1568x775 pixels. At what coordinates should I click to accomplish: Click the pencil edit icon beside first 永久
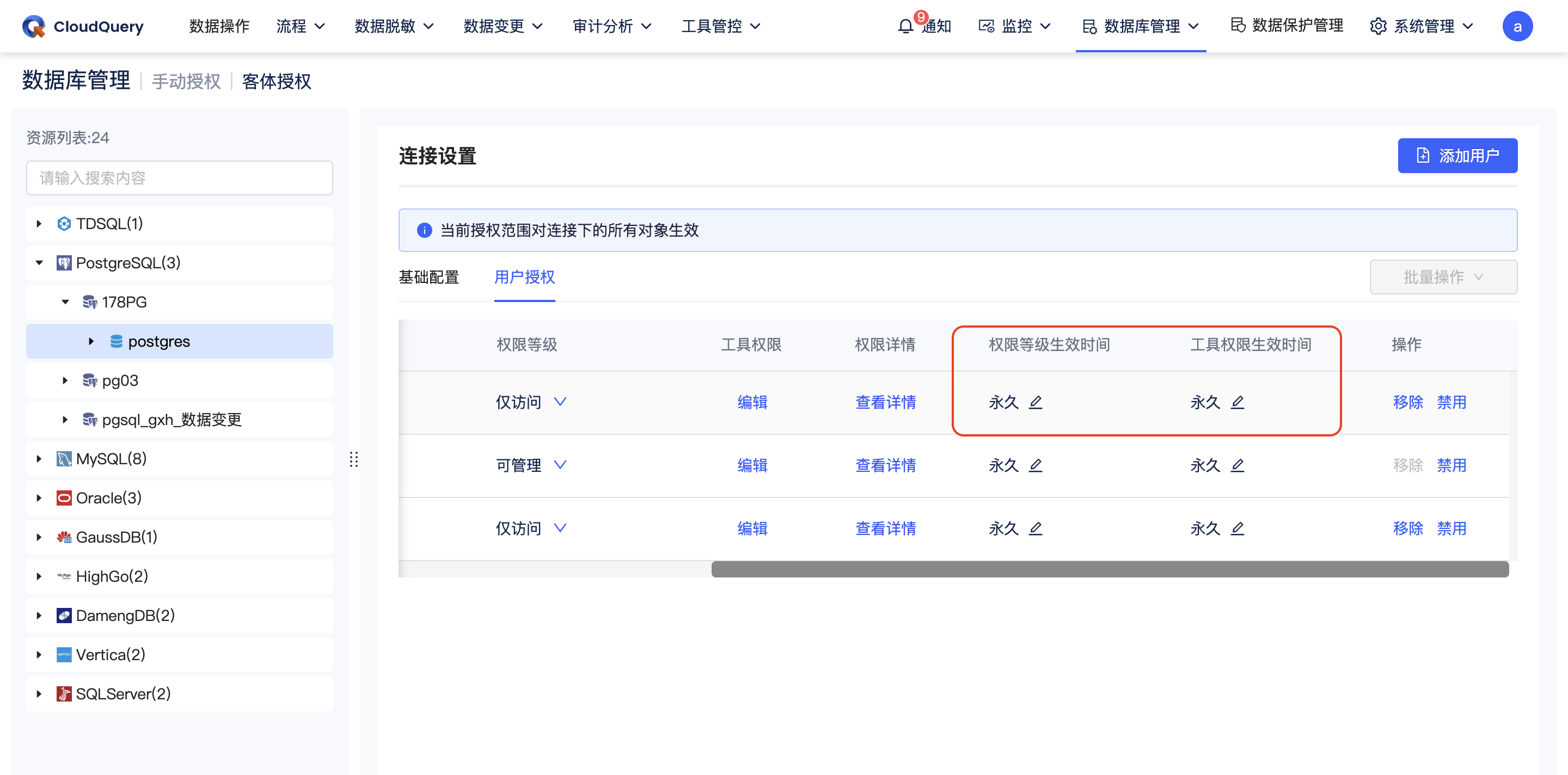tap(1037, 402)
